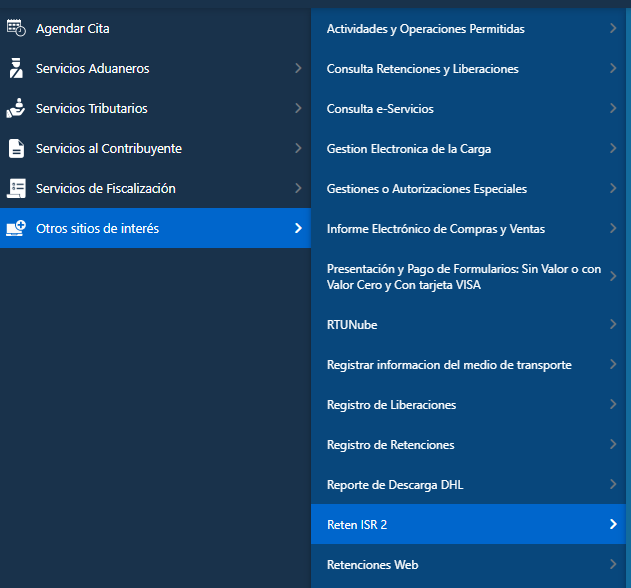Expand the Servicios Tributarios chevron
Image resolution: width=631 pixels, height=588 pixels.
click(298, 108)
